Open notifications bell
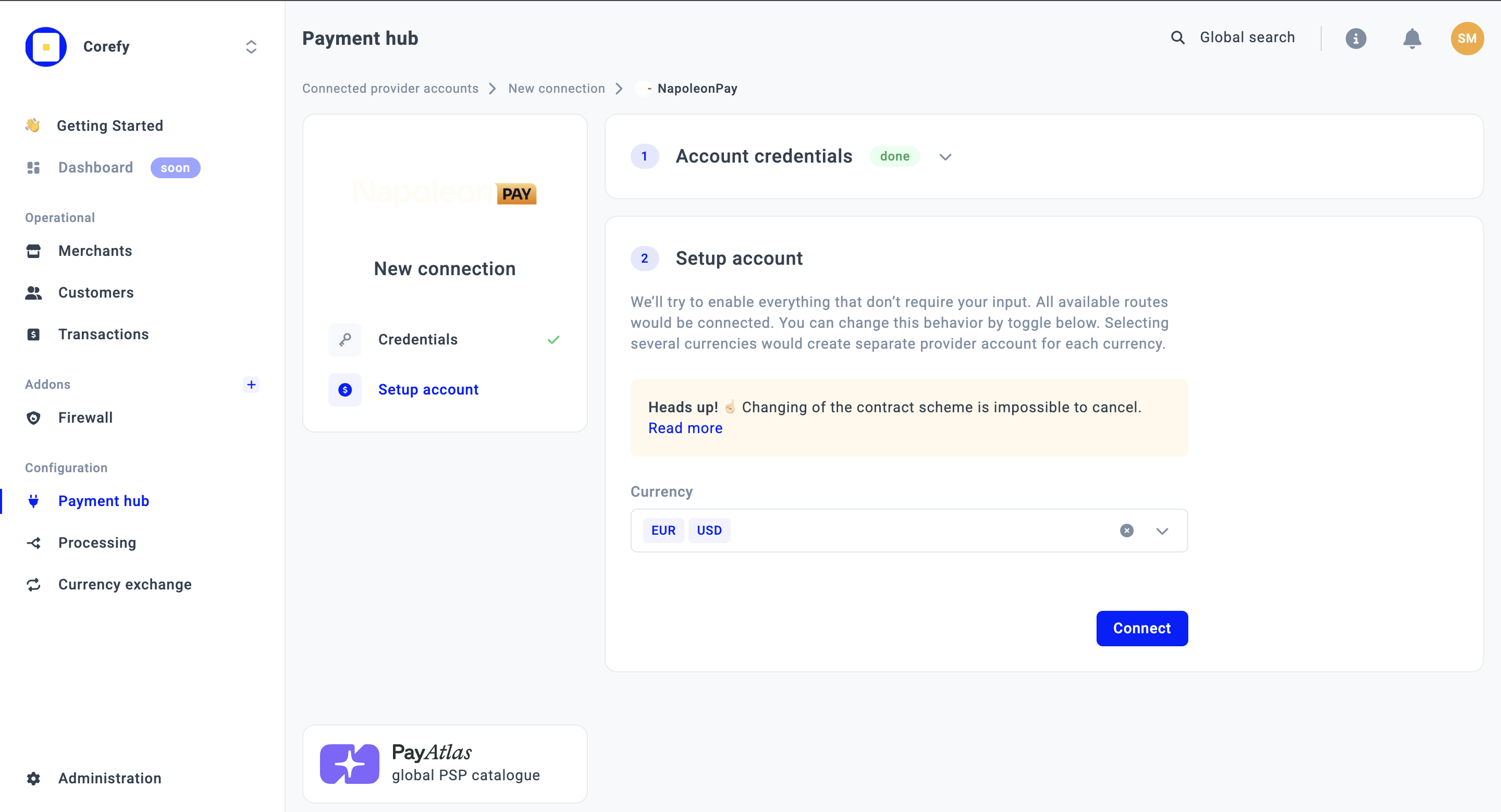Screen dimensions: 1501x812 (x=1412, y=39)
